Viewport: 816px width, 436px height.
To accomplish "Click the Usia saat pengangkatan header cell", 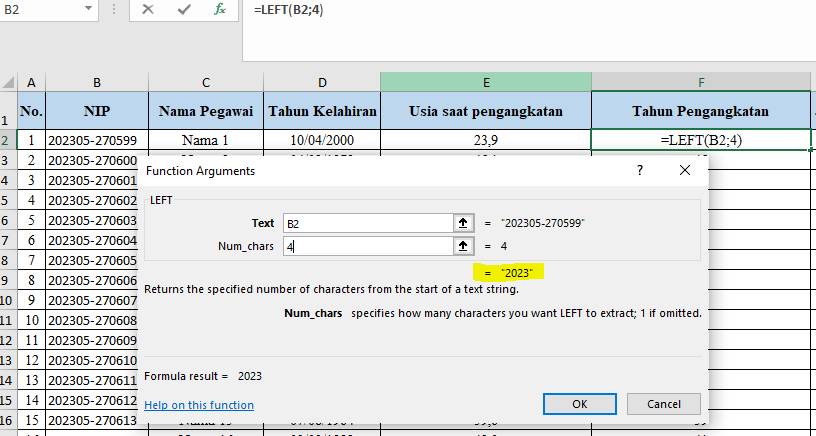I will [x=486, y=111].
